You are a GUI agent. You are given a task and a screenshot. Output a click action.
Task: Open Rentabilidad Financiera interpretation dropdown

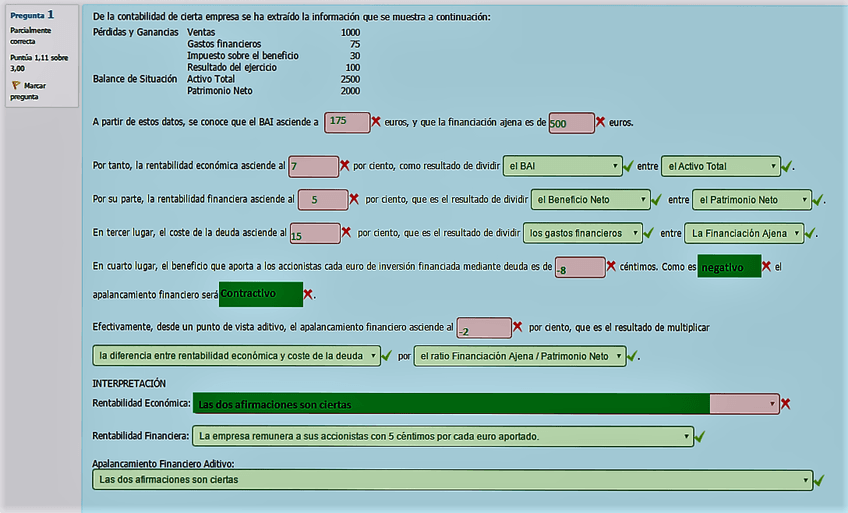coord(442,437)
